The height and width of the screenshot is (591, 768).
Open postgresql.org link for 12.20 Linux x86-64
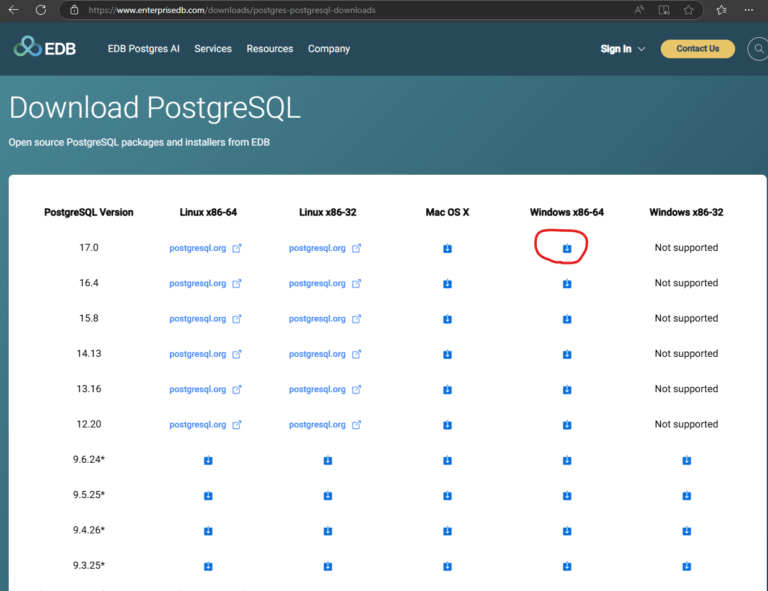tap(205, 425)
